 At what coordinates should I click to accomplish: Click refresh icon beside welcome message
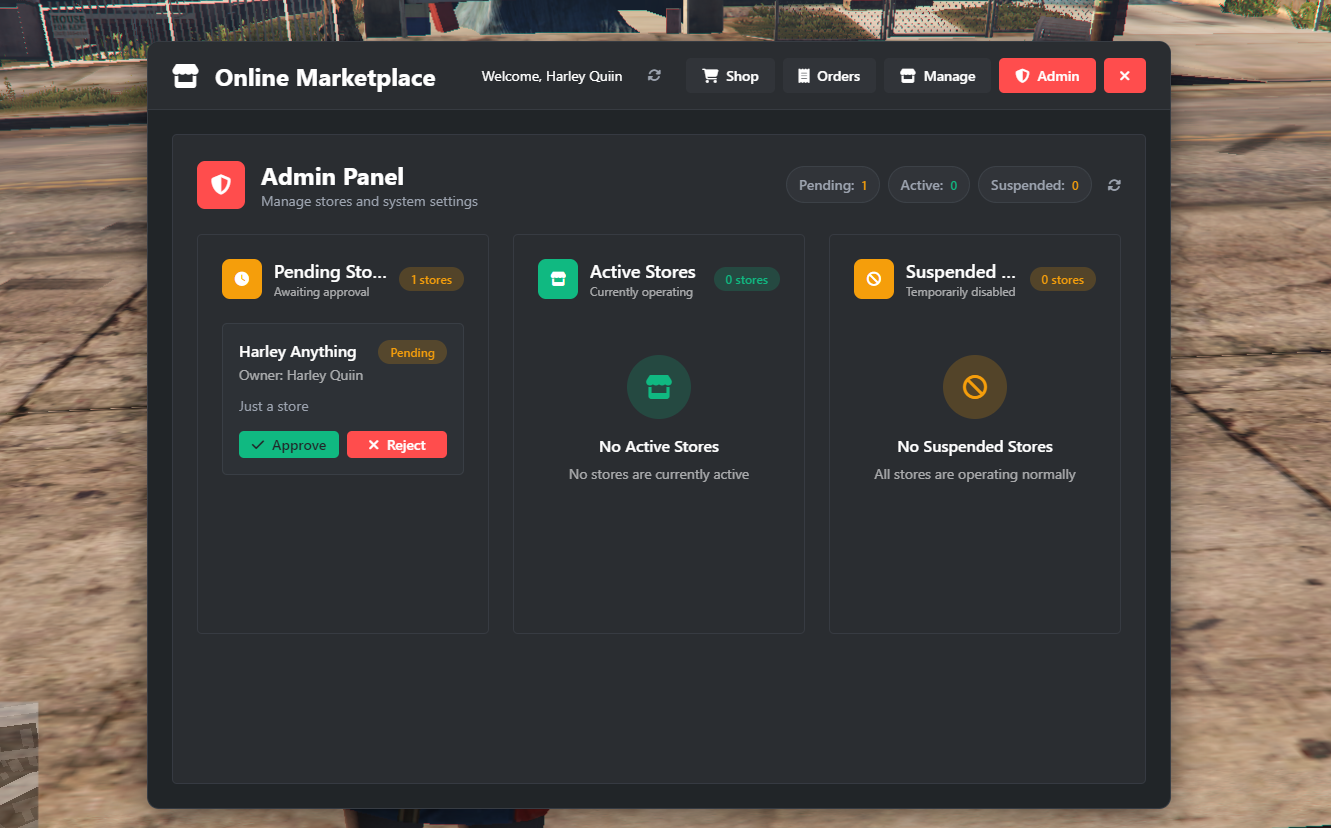click(x=654, y=76)
